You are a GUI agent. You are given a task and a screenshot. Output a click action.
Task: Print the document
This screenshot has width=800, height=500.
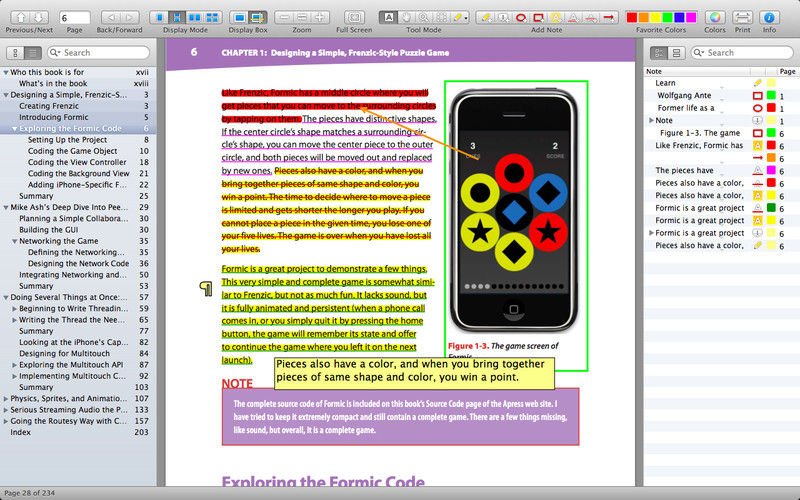[x=742, y=17]
